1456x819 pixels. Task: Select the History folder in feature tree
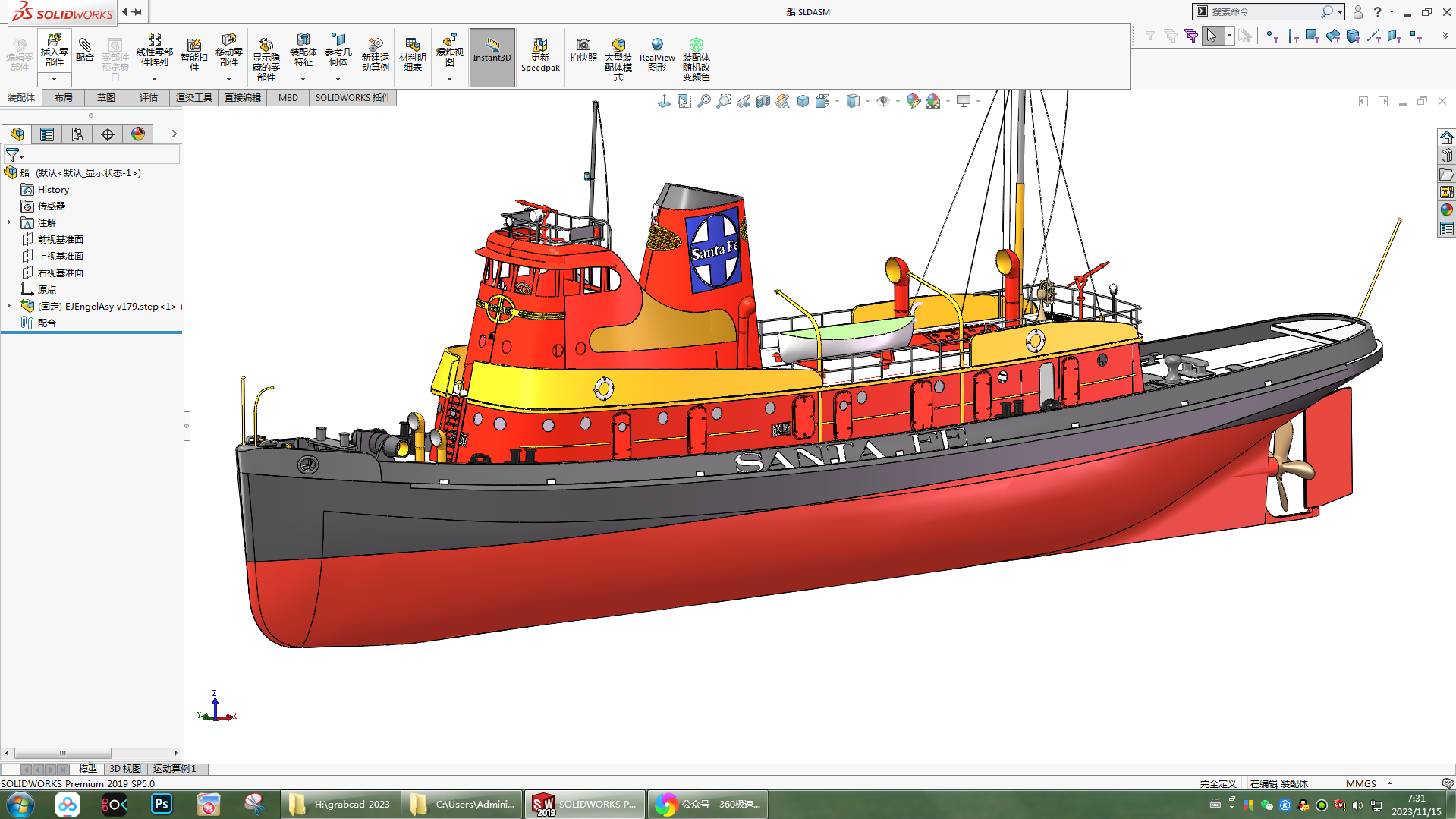[53, 190]
